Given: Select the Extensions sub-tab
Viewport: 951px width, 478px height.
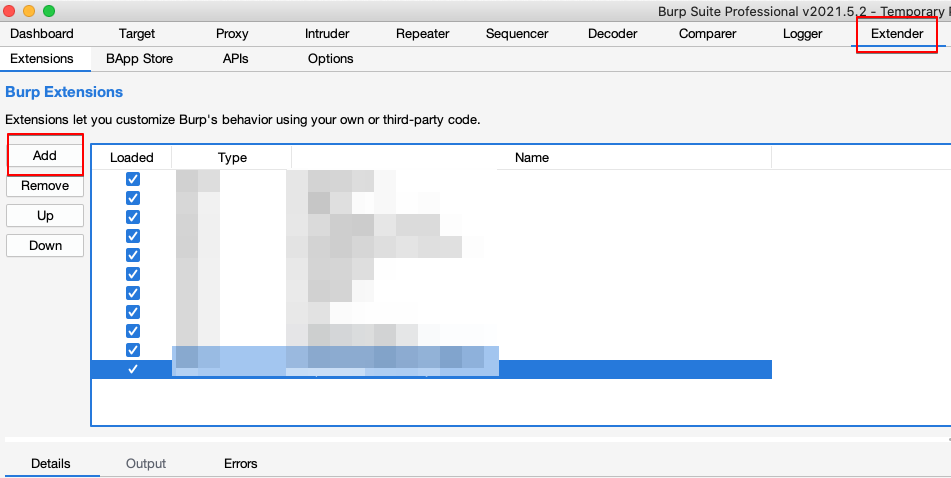Looking at the screenshot, I should pyautogui.click(x=42, y=59).
